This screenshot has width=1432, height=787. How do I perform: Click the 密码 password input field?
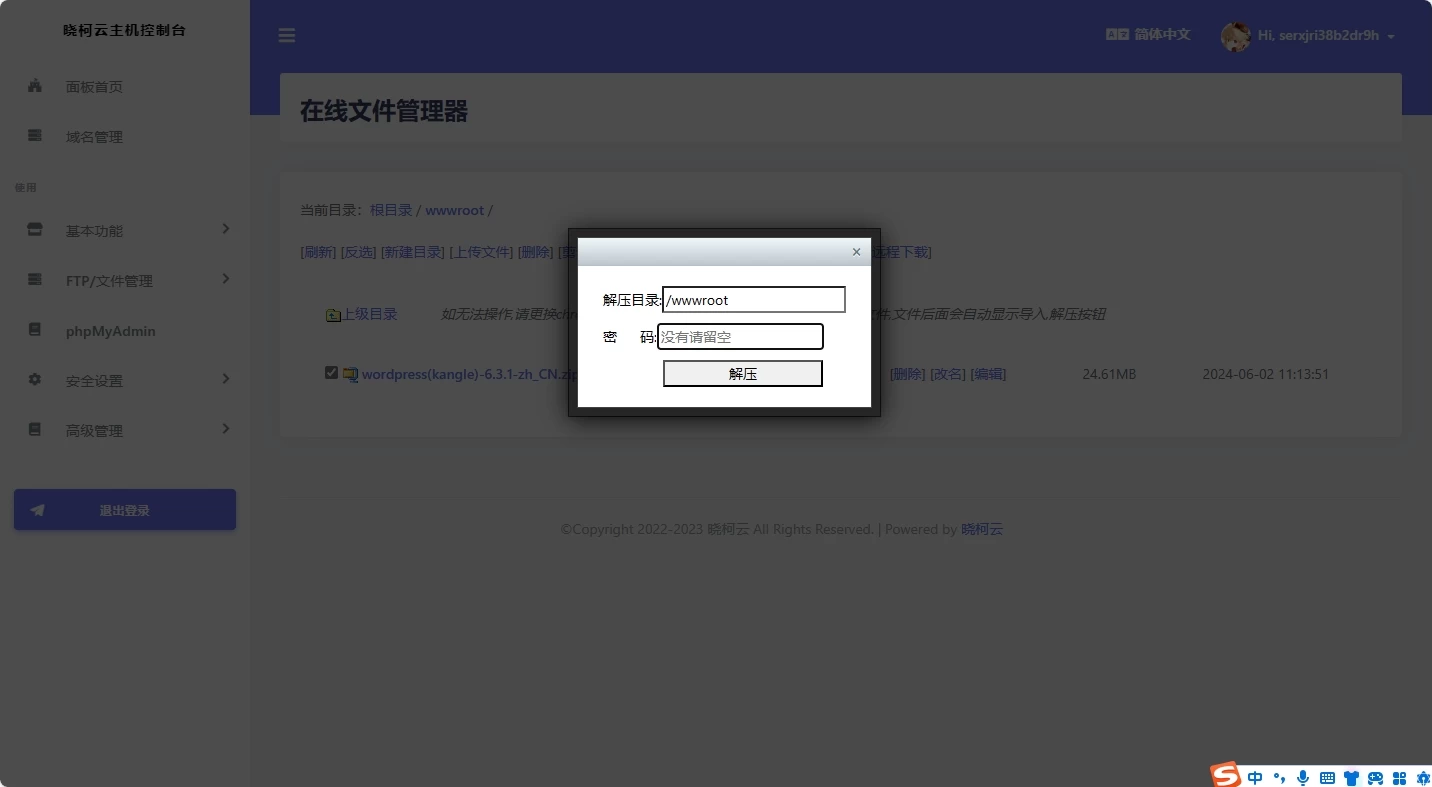click(x=740, y=337)
